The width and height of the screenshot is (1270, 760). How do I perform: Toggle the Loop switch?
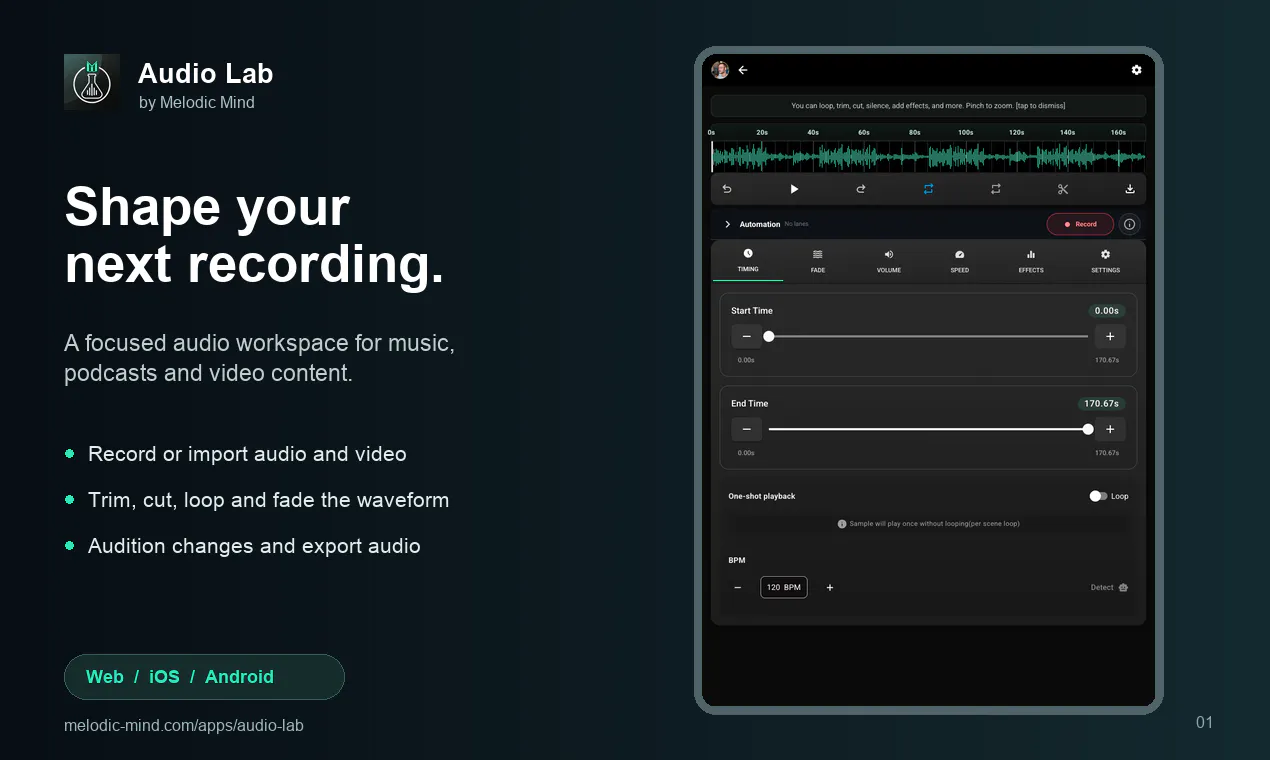1098,496
